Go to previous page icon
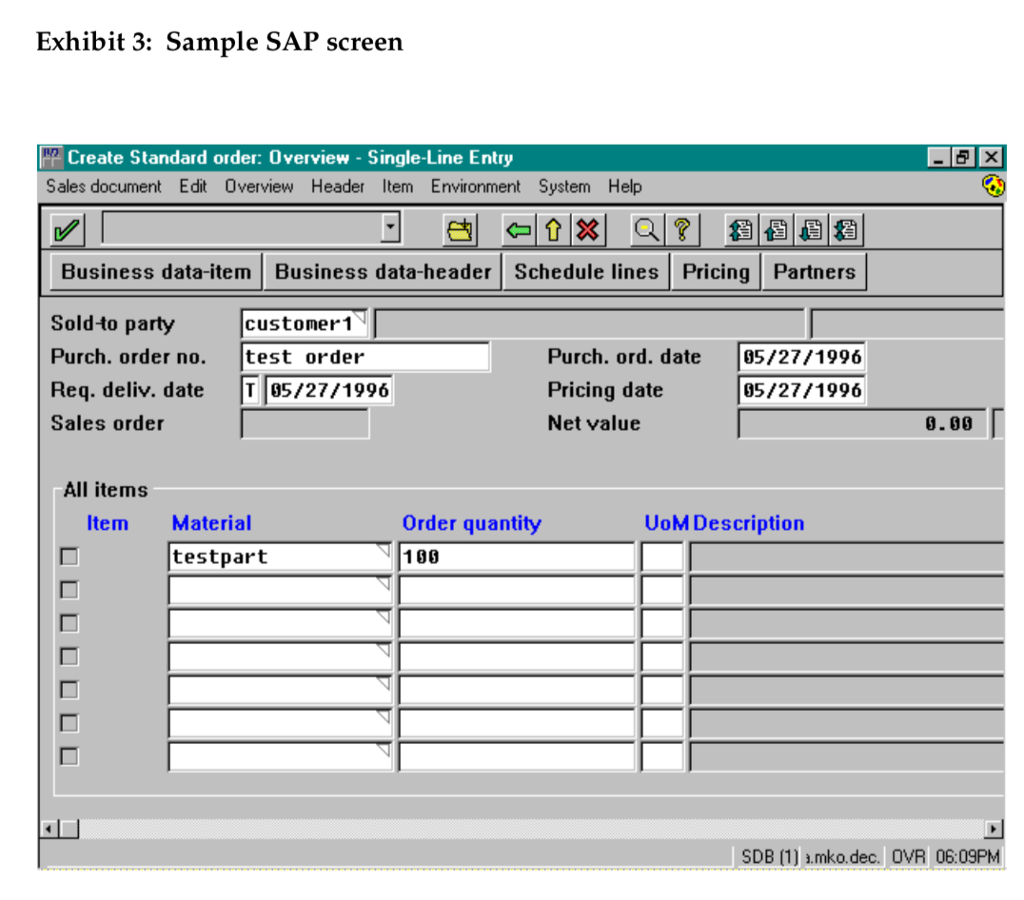Viewport: 1024px width, 900px height. point(776,230)
